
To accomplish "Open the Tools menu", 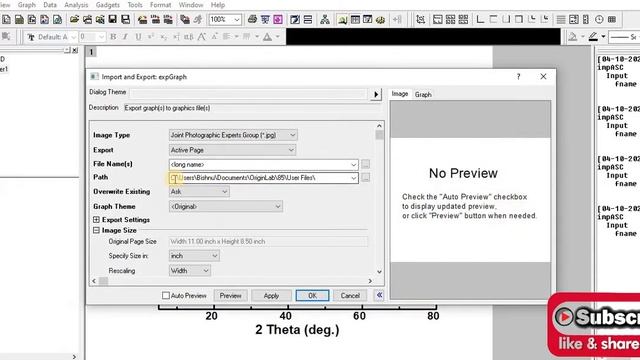I will (135, 5).
